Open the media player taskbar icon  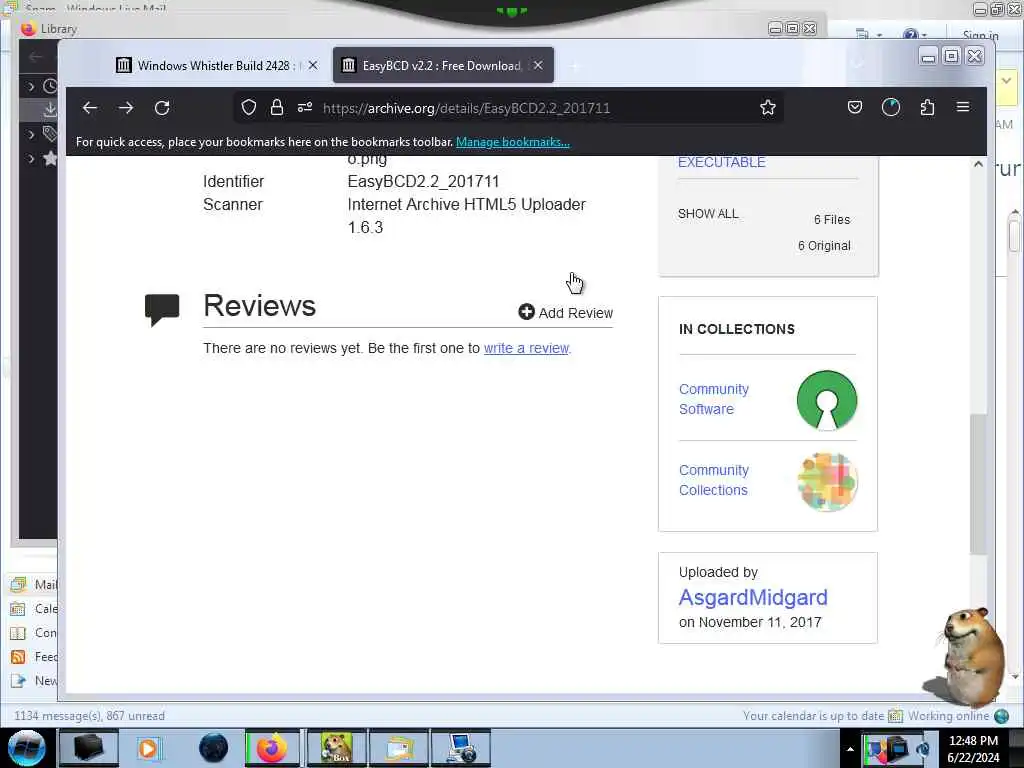click(x=148, y=748)
